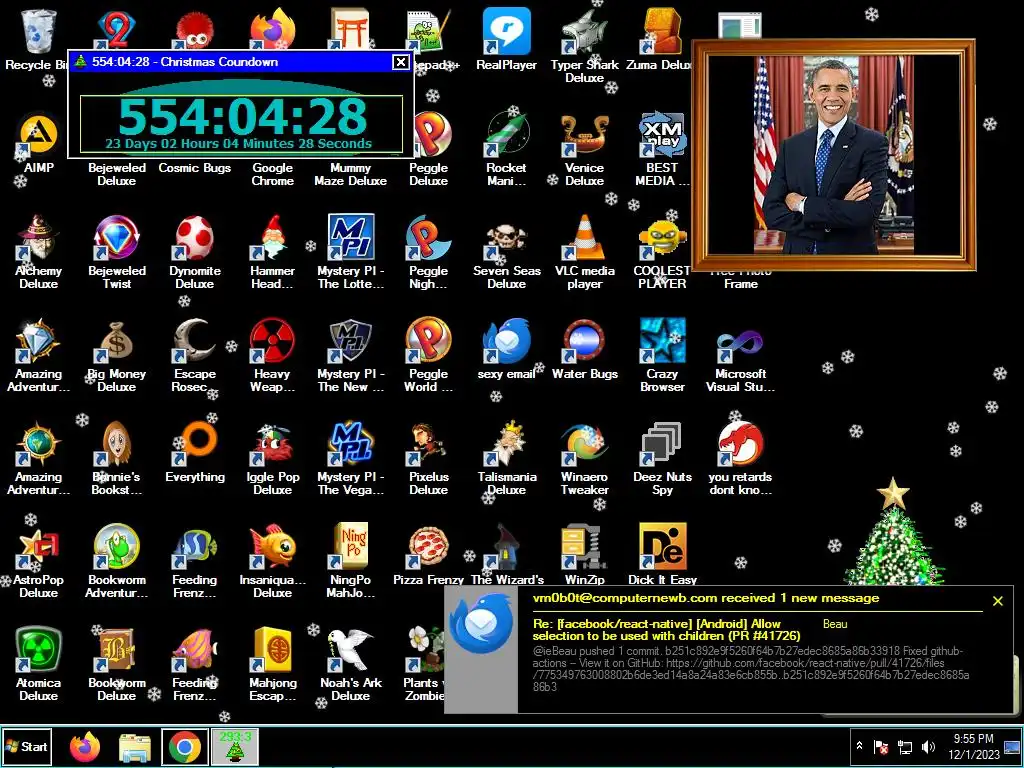This screenshot has height=768, width=1024.
Task: Open Google Chrome desktop shortcut
Action: point(272,174)
